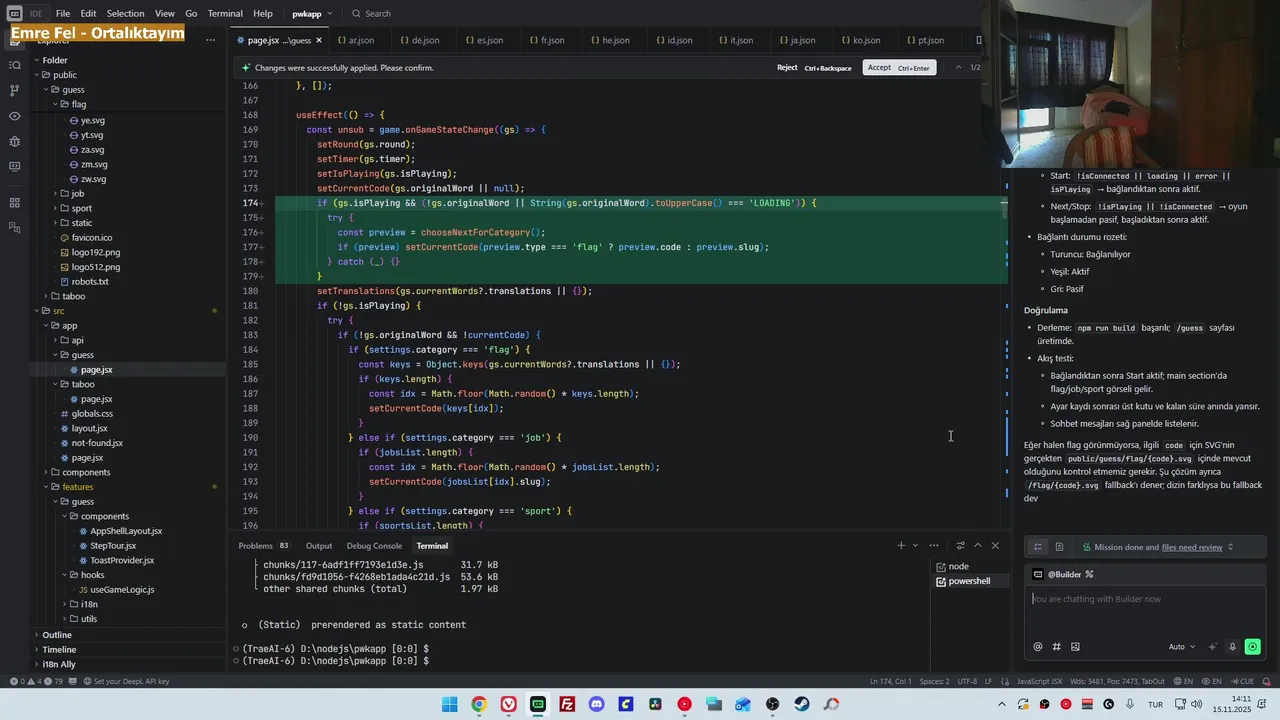Click the UTF-8 encoding status item
This screenshot has height=720, width=1280.
coord(967,681)
